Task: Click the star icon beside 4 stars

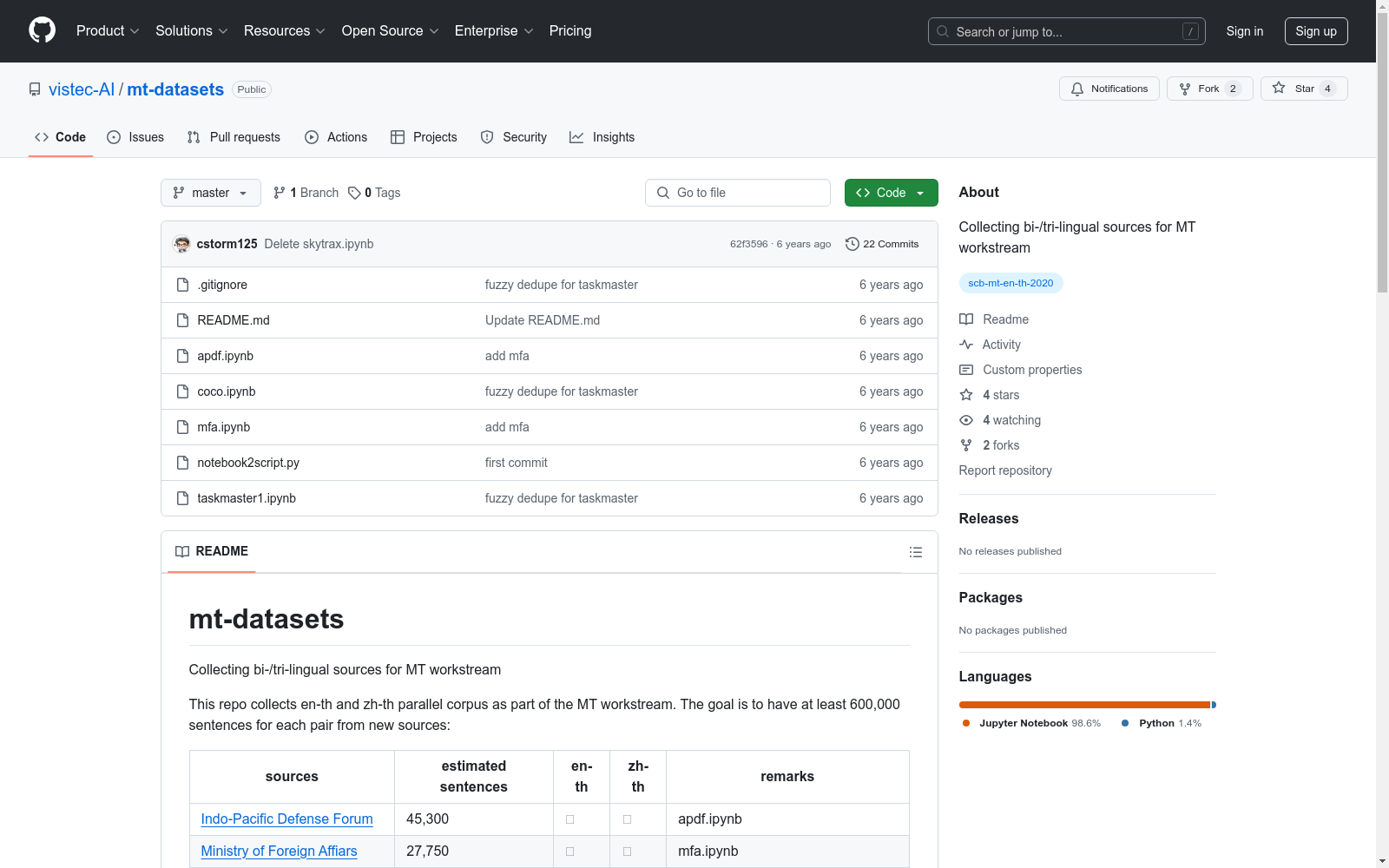Action: pyautogui.click(x=966, y=395)
